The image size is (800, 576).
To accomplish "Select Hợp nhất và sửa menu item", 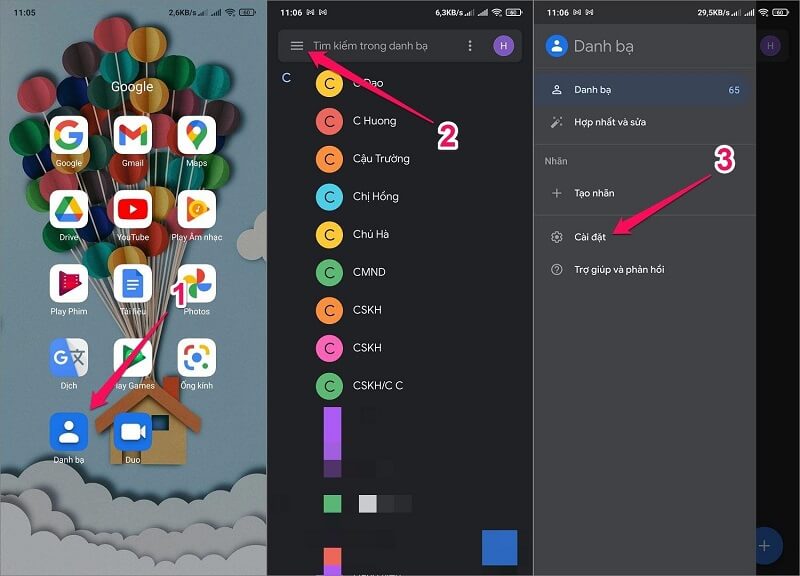I will pyautogui.click(x=609, y=122).
